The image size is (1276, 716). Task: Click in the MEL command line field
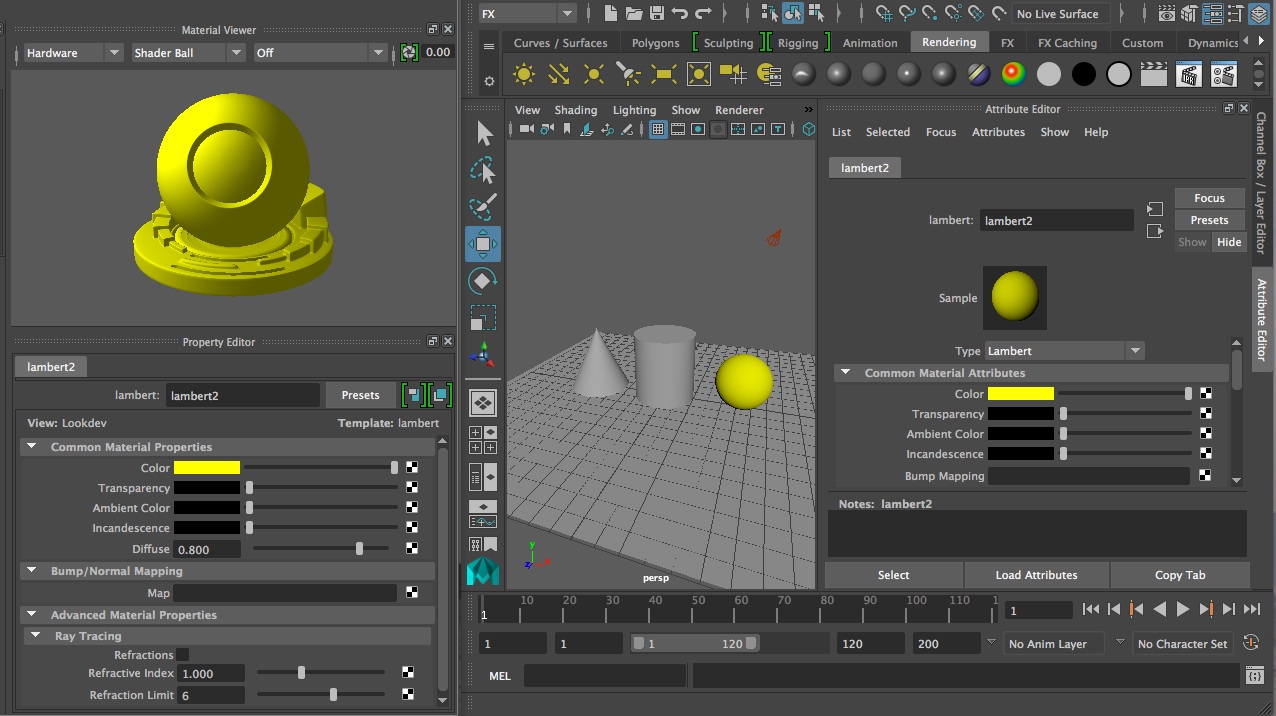coord(605,676)
